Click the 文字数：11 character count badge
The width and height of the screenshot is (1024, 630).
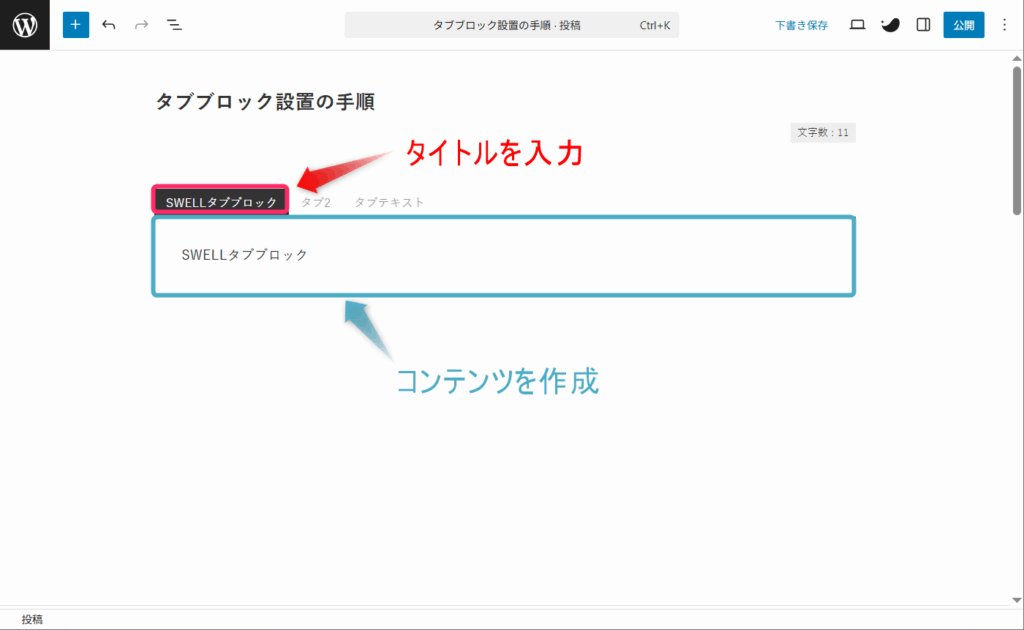[x=823, y=133]
